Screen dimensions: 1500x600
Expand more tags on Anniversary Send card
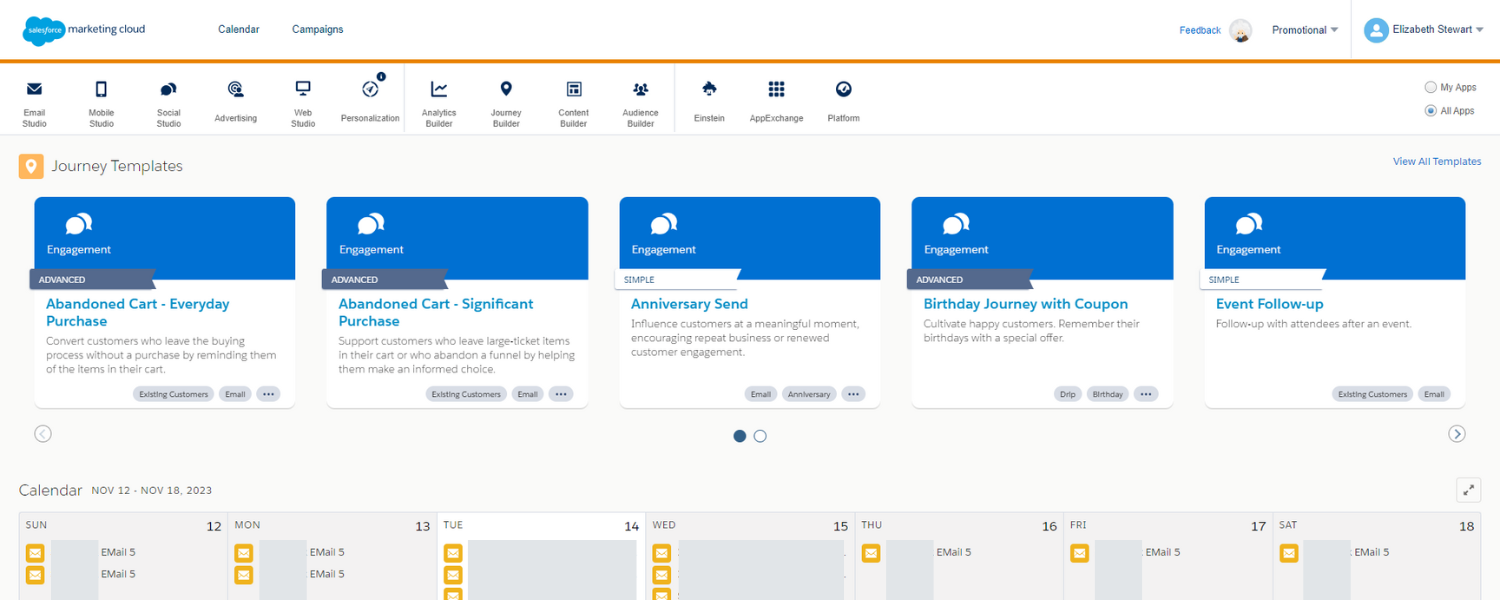[853, 394]
